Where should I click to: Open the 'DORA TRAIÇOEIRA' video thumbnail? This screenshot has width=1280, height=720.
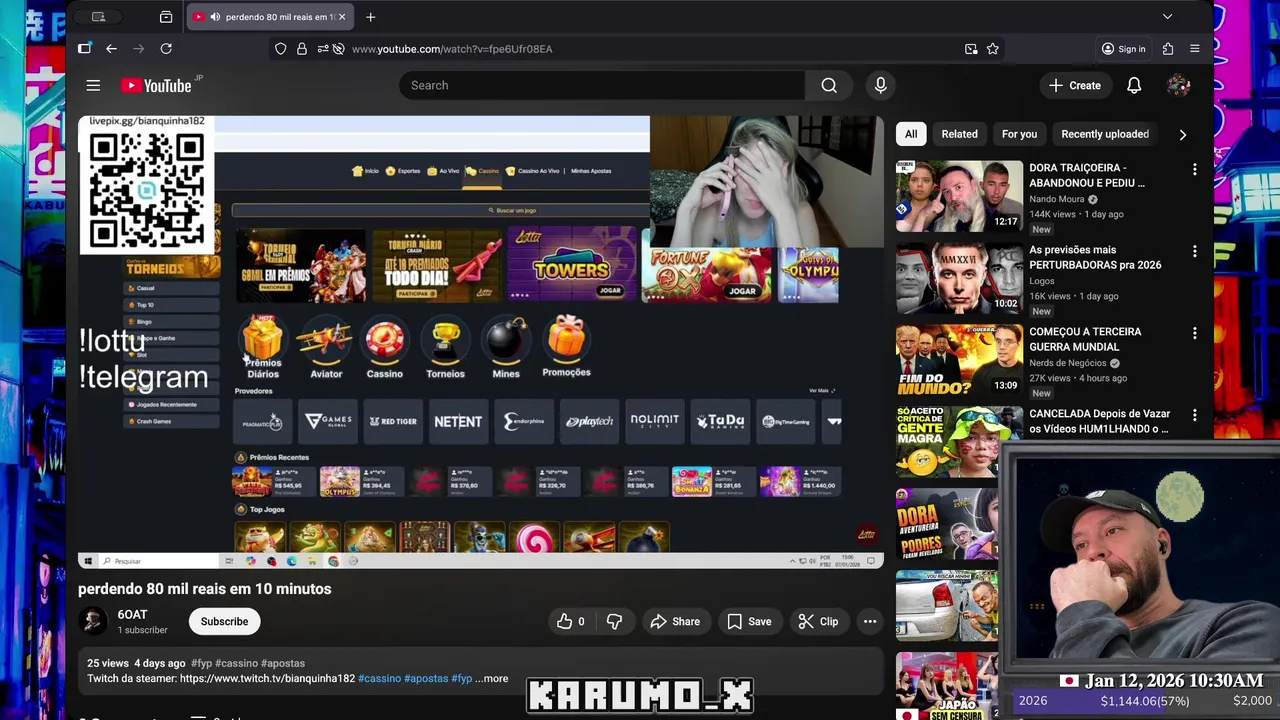959,196
